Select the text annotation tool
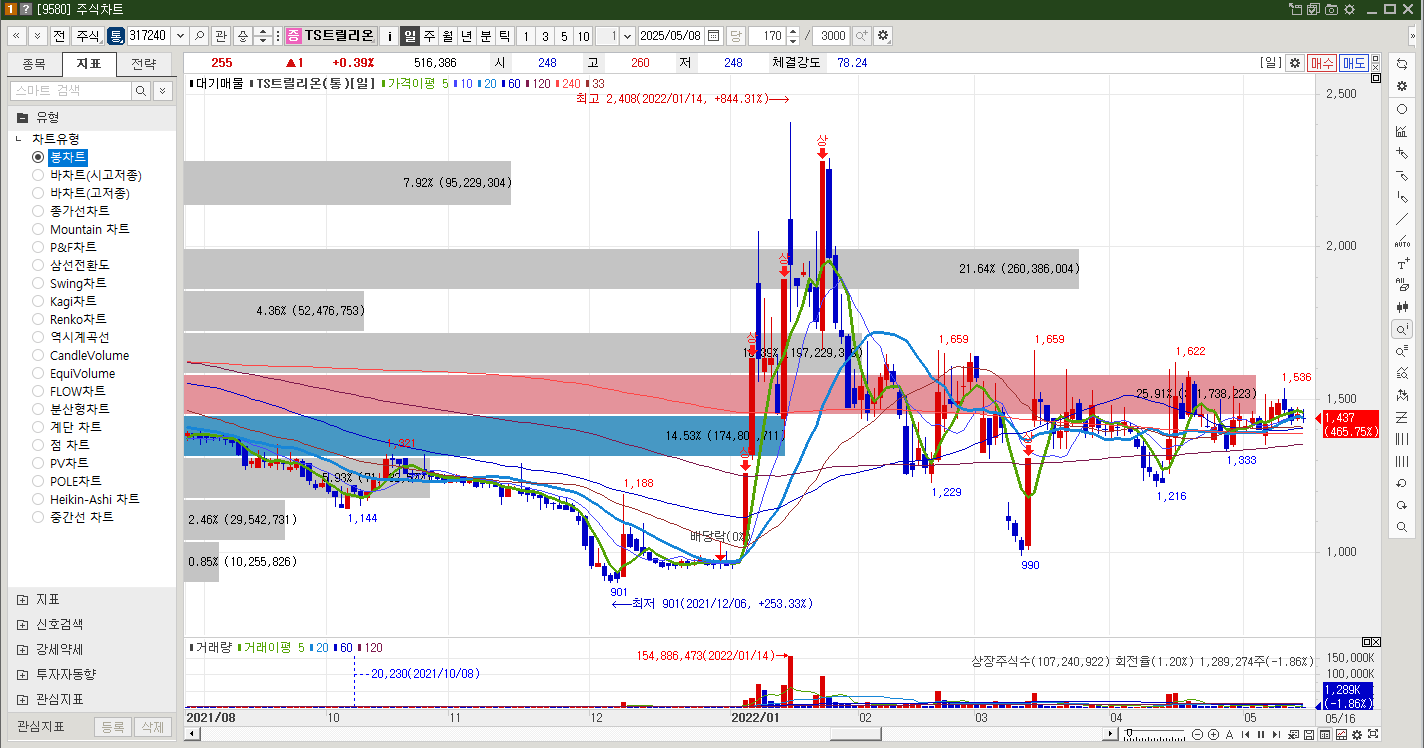Screen dimensions: 1424x748 click(1401, 263)
